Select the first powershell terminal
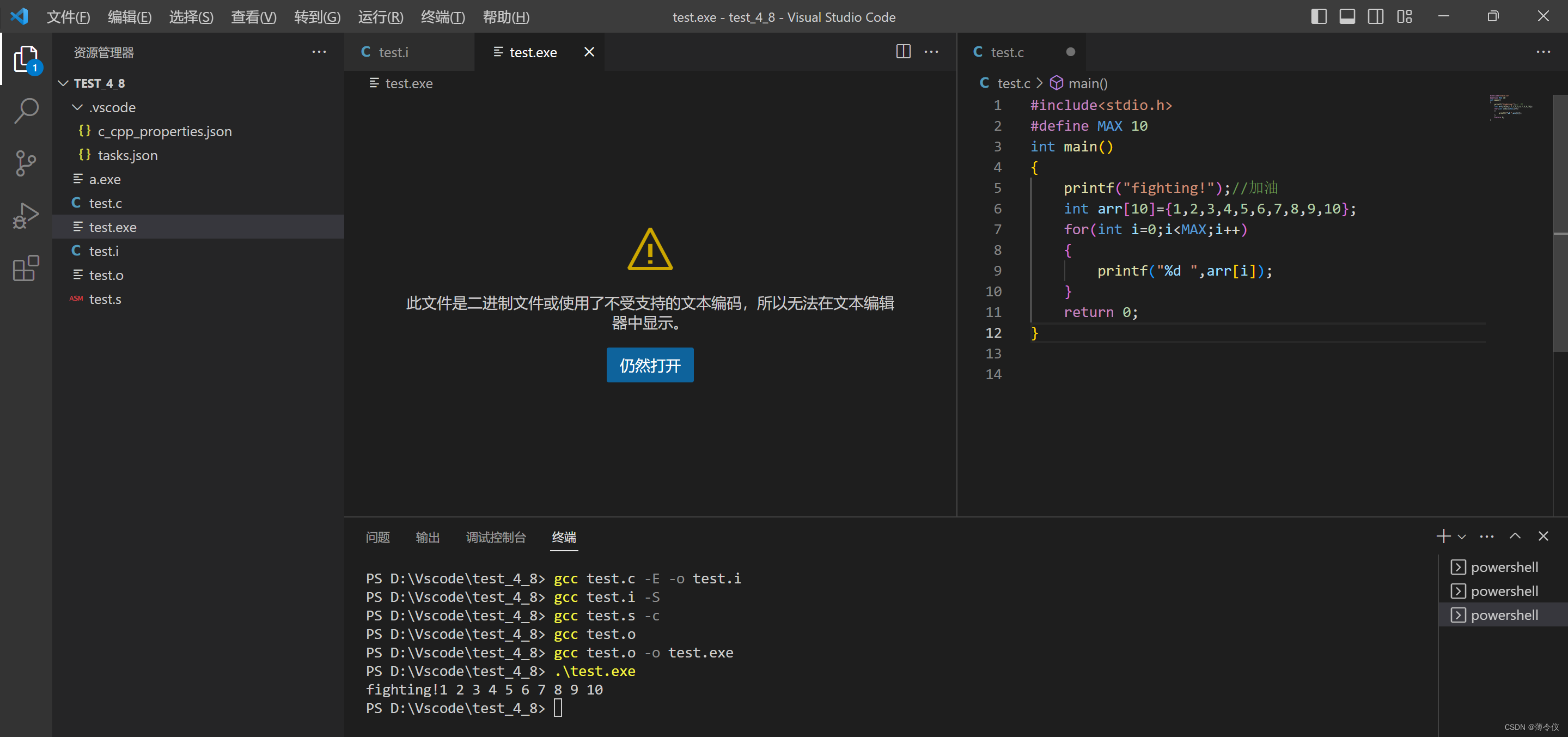This screenshot has height=737, width=1568. [x=1503, y=567]
